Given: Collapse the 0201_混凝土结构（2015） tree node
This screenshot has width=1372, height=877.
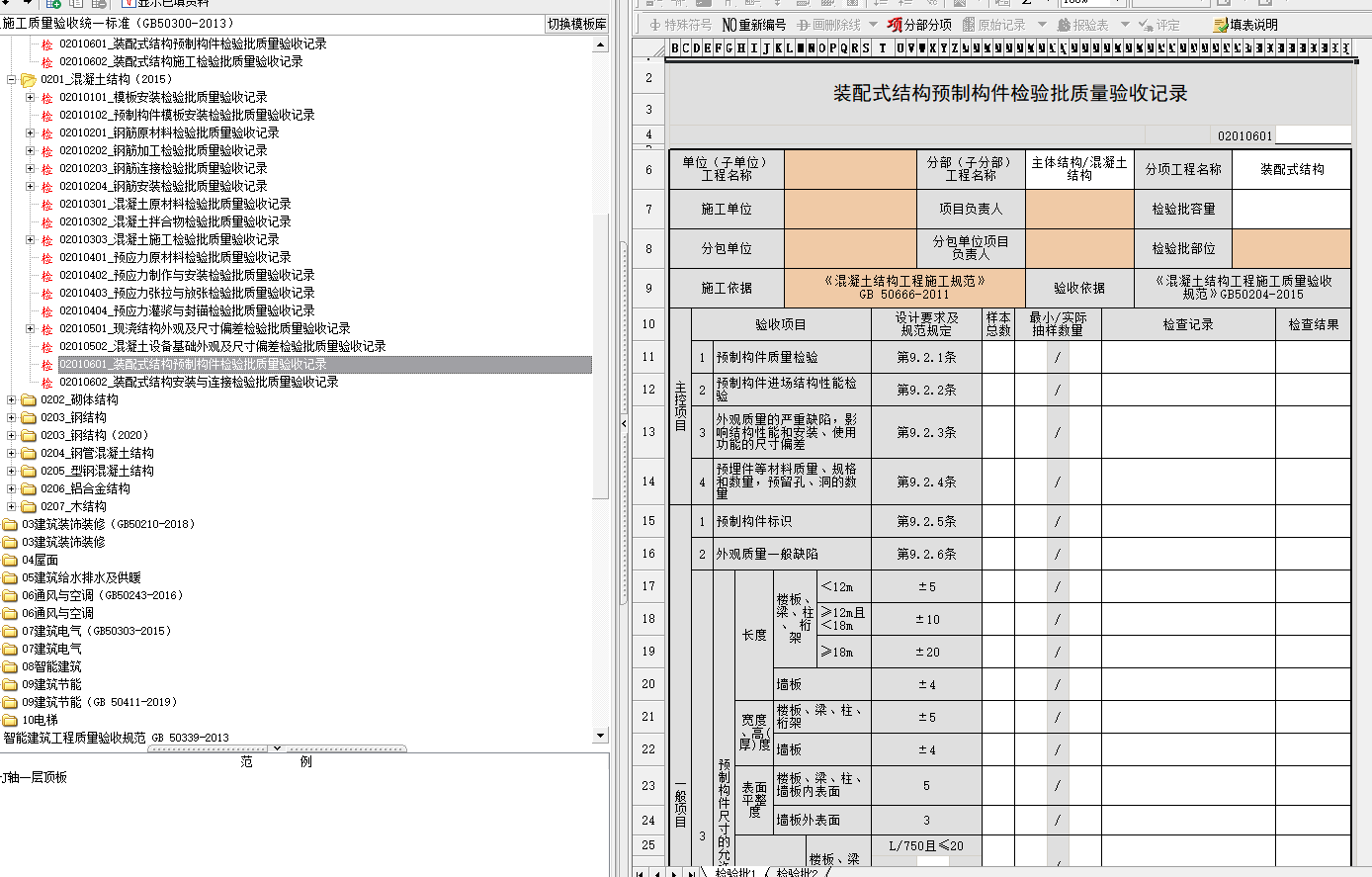Looking at the screenshot, I should pos(12,79).
